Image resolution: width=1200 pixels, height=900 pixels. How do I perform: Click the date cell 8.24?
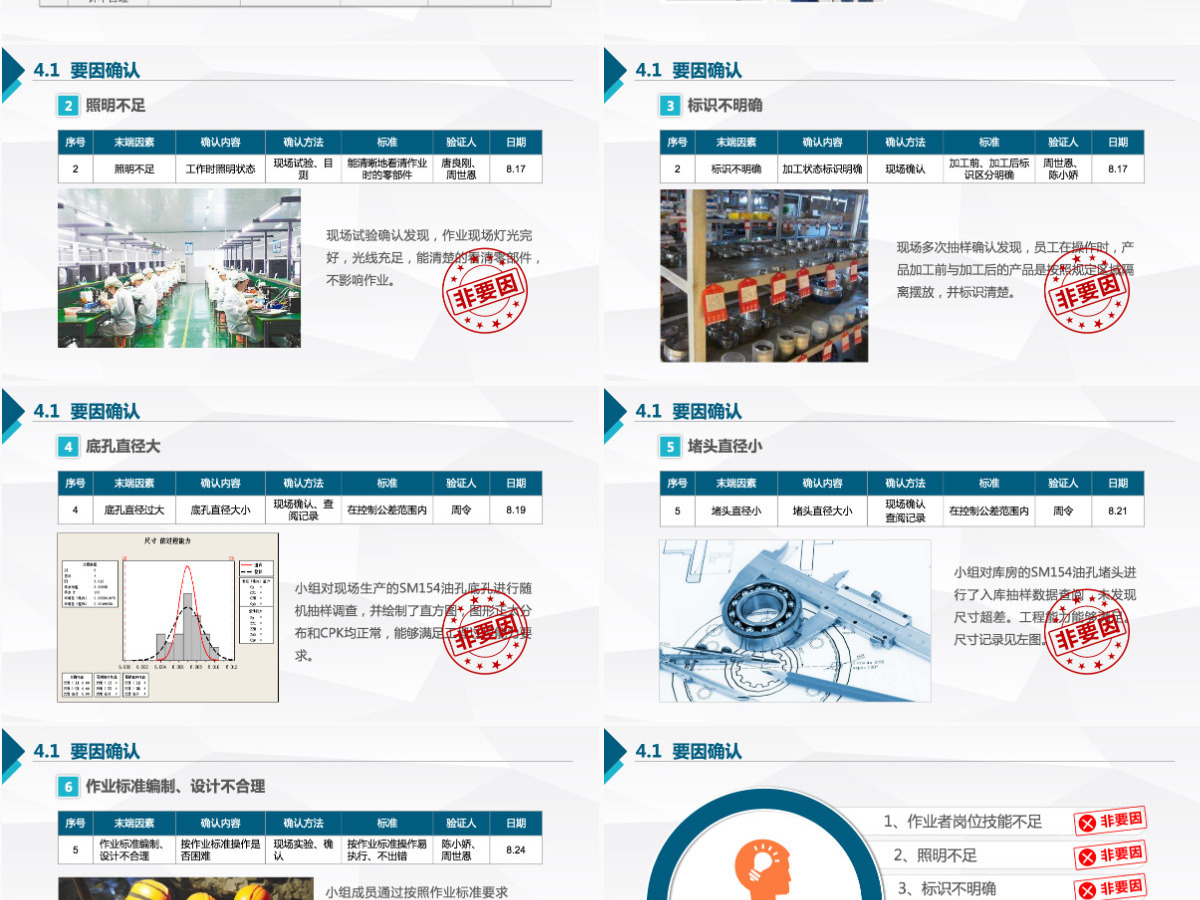click(515, 850)
